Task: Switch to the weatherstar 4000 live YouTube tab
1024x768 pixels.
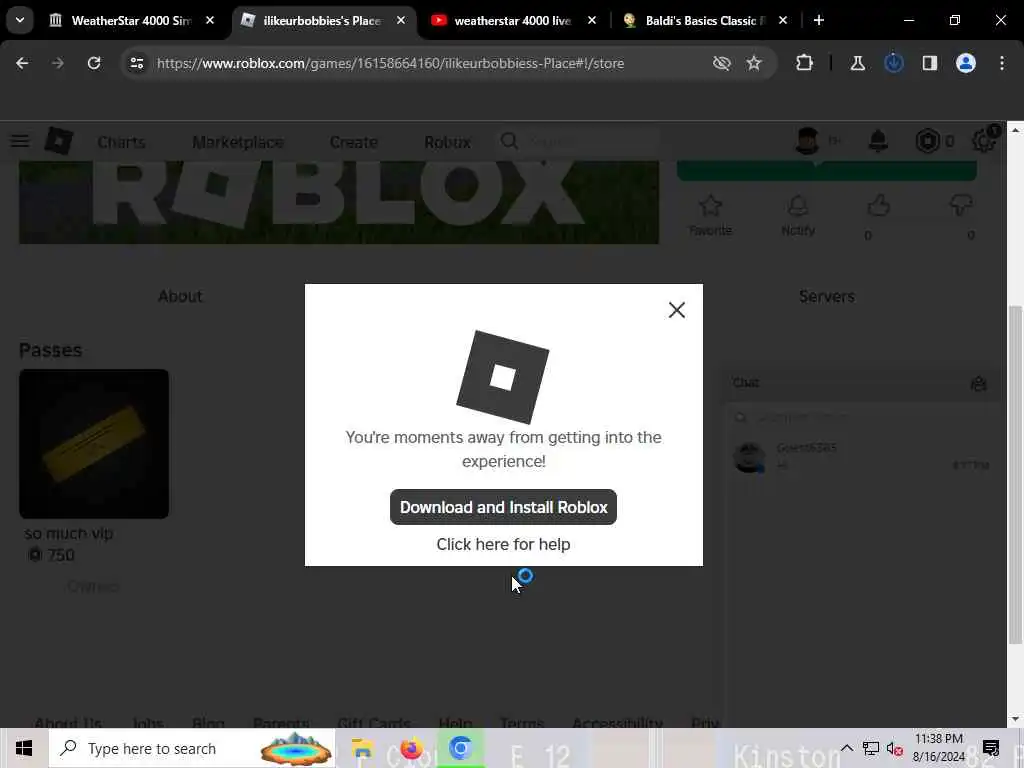Action: [512, 20]
